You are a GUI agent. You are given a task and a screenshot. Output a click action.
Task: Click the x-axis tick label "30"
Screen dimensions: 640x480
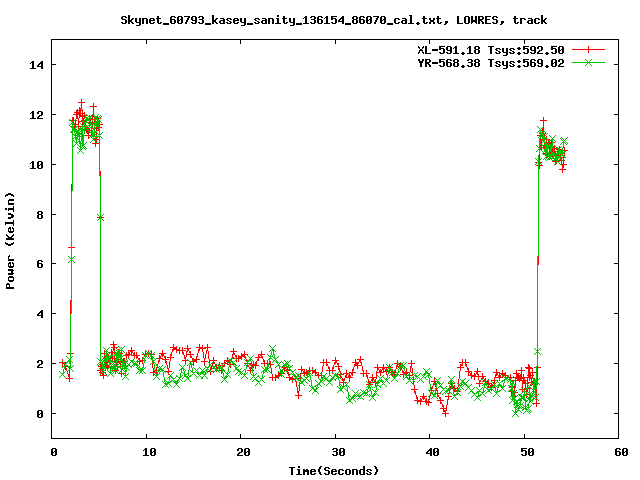click(338, 452)
